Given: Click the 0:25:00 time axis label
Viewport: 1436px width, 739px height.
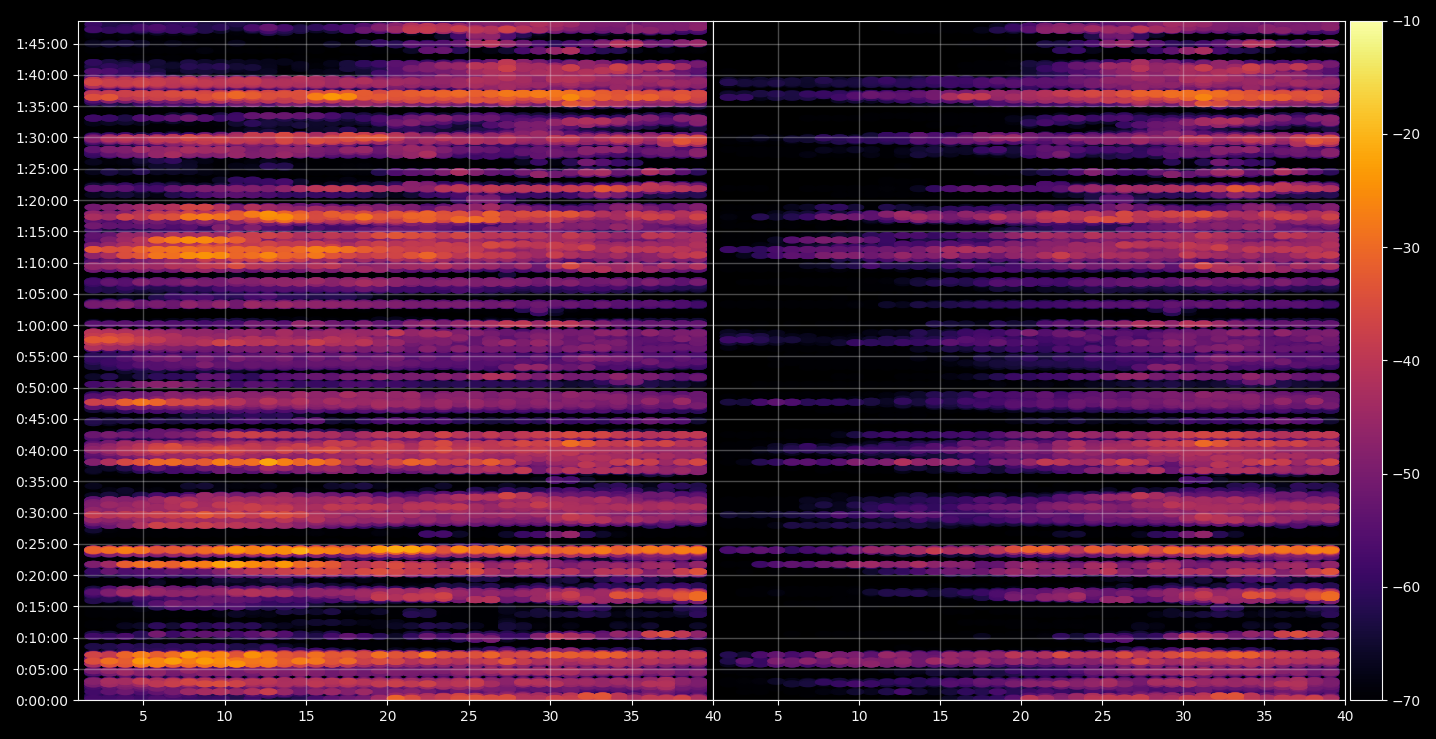Looking at the screenshot, I should pos(42,545).
